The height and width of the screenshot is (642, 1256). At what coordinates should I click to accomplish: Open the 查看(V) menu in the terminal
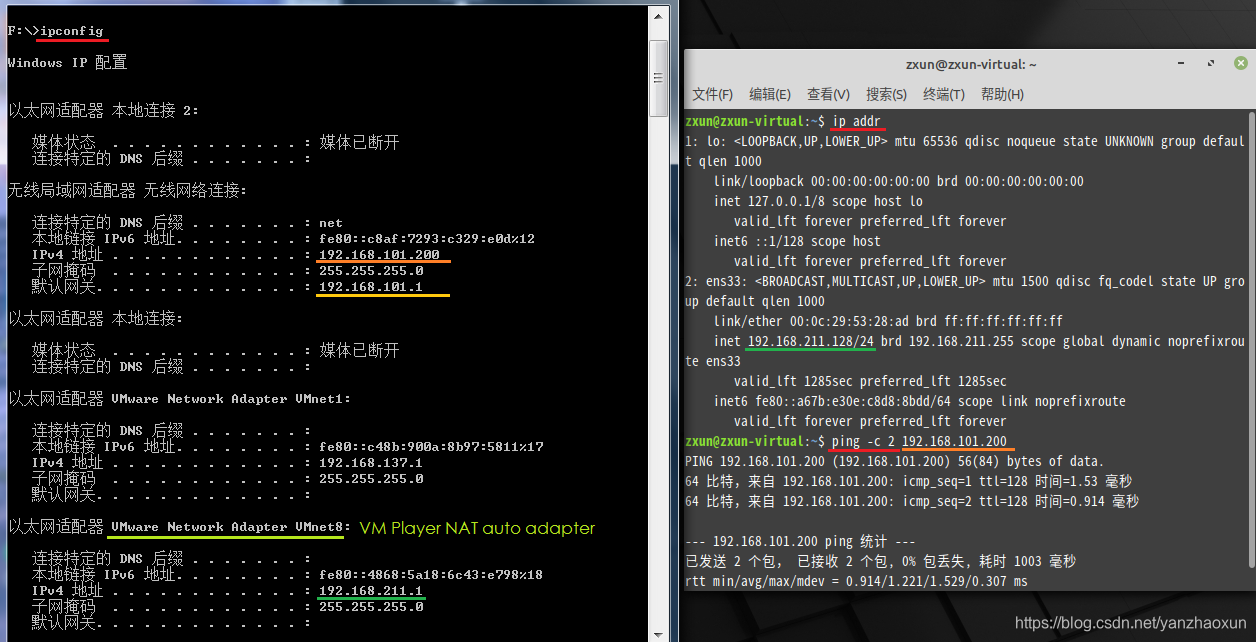click(x=828, y=94)
